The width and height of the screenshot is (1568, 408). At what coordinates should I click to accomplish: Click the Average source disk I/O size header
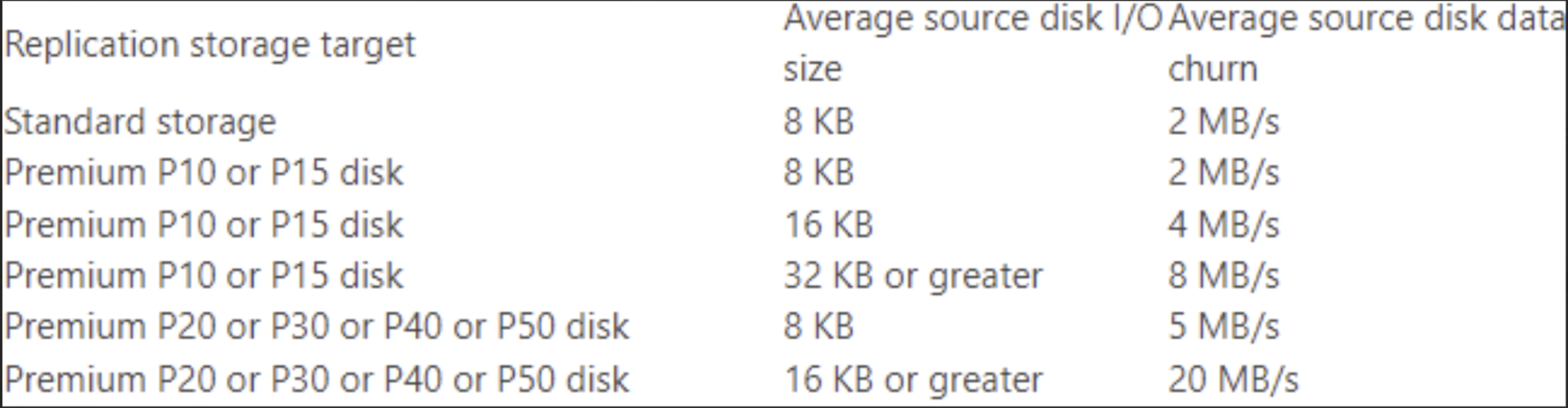click(973, 43)
